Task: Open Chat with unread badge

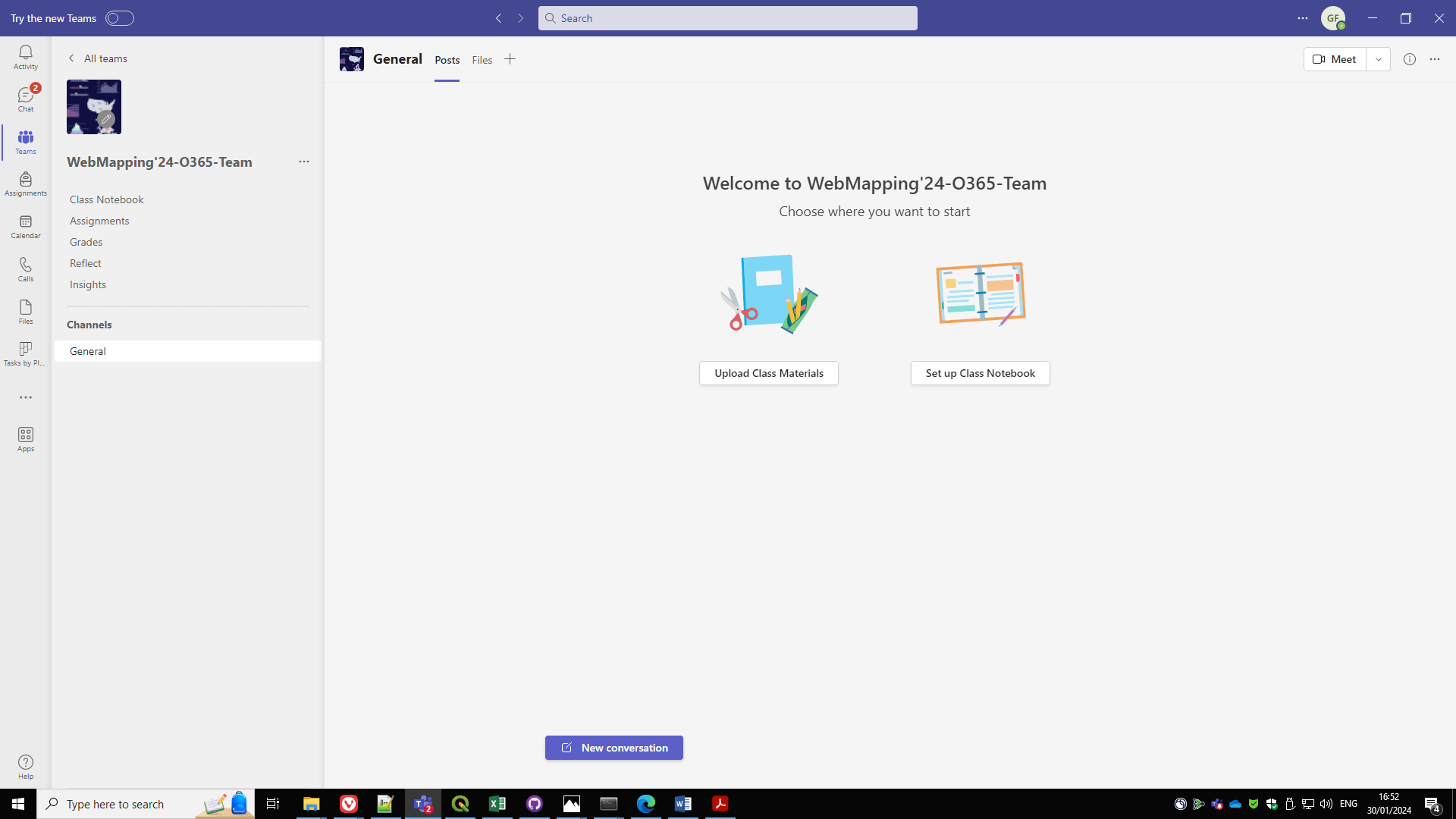Action: point(26,99)
